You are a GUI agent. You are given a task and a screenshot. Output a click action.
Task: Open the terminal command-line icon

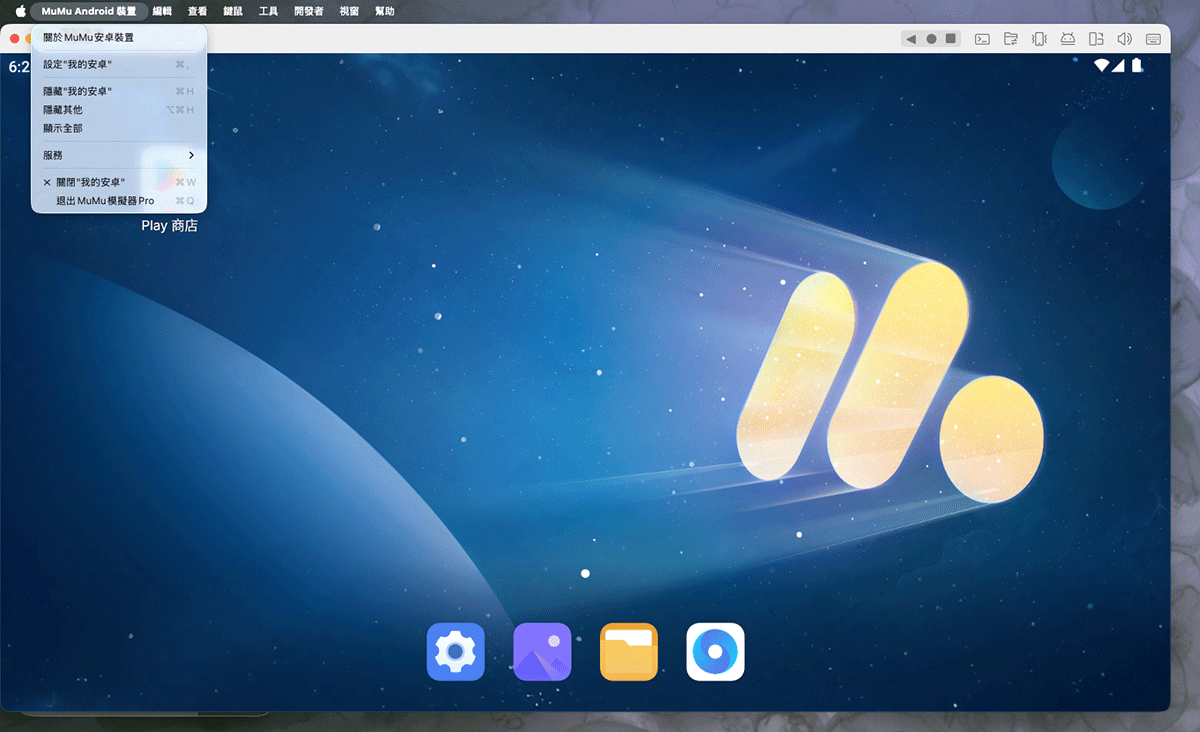pyautogui.click(x=983, y=39)
